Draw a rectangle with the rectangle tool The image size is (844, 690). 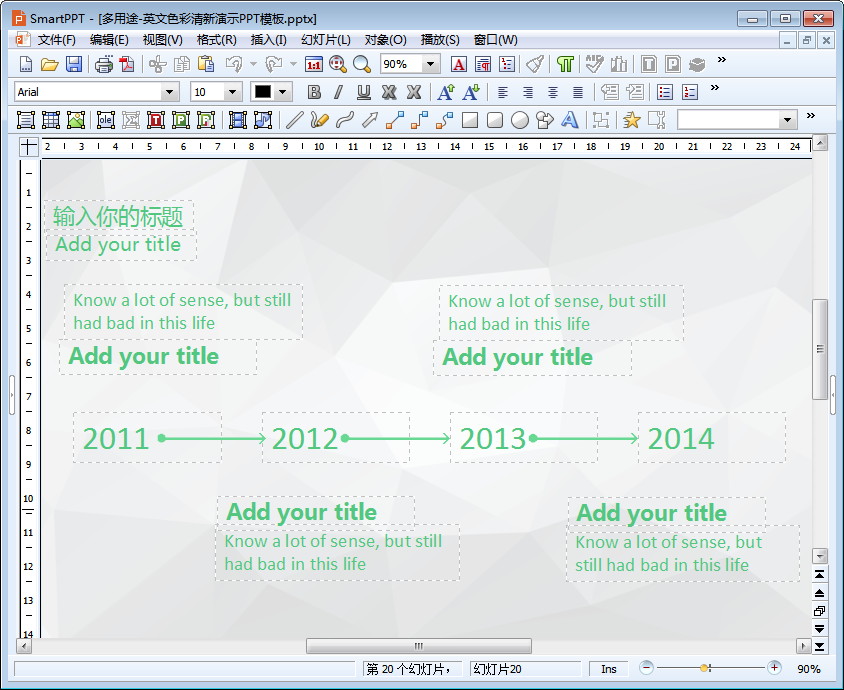[x=470, y=120]
